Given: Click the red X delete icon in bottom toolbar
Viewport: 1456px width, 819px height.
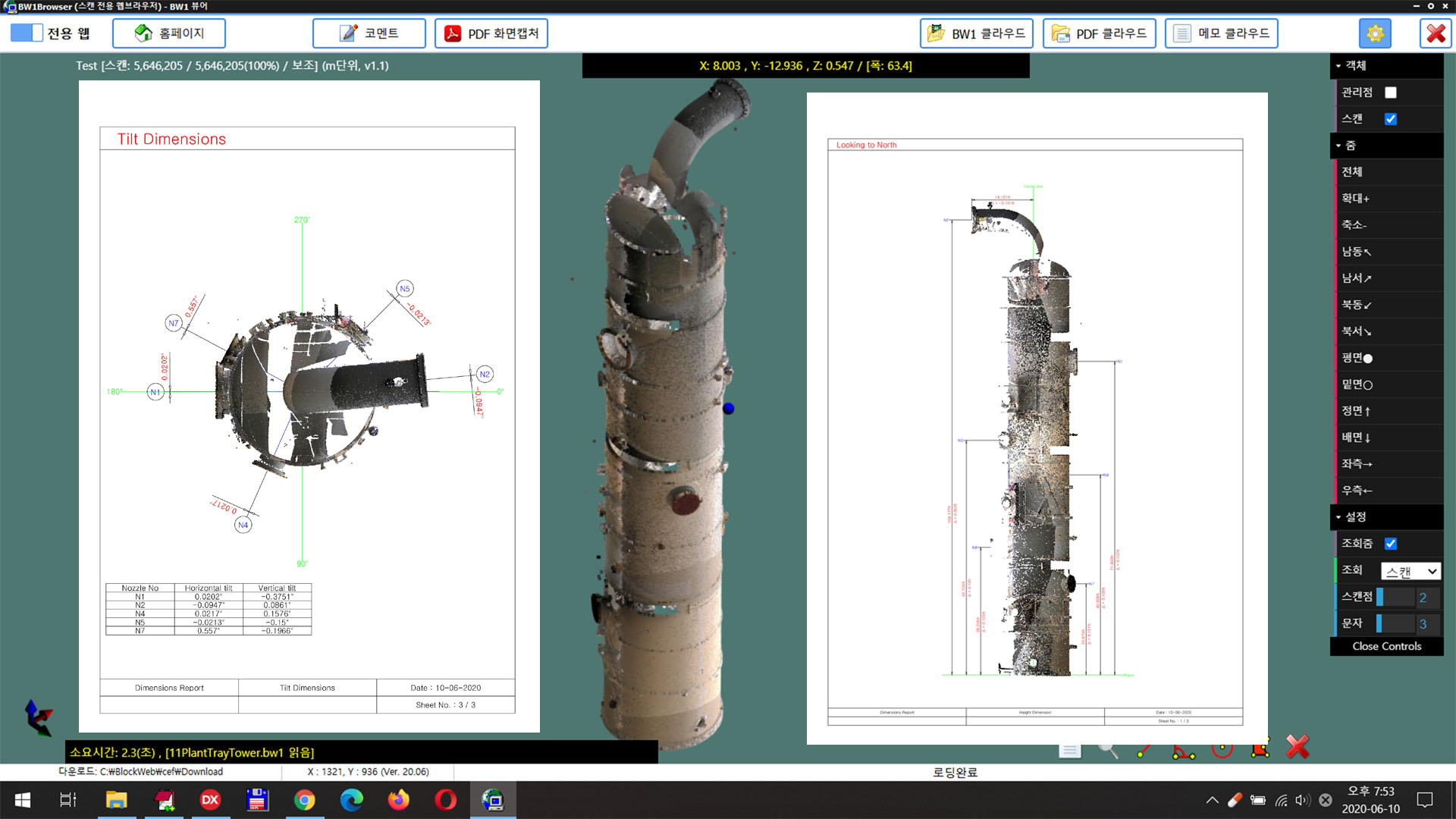Looking at the screenshot, I should [x=1298, y=747].
